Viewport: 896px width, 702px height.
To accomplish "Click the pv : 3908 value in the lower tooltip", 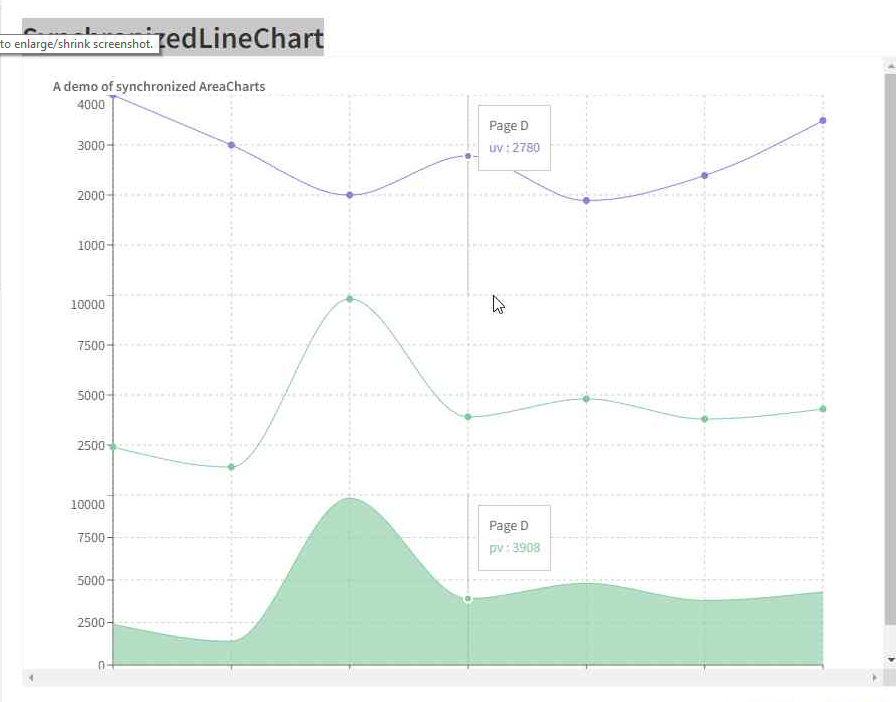I will tap(514, 548).
